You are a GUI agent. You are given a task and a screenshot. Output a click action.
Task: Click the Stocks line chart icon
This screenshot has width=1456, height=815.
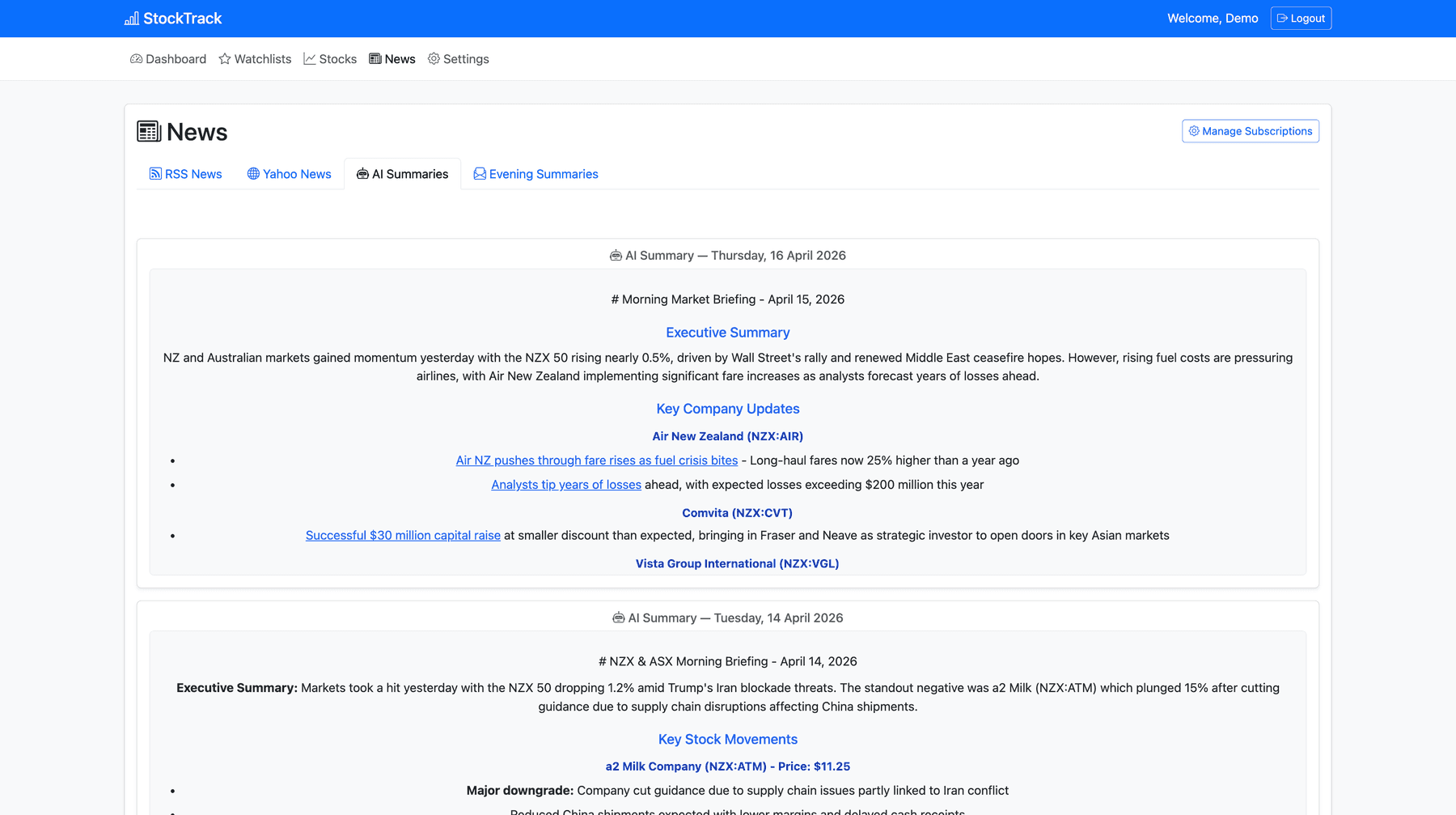point(310,59)
